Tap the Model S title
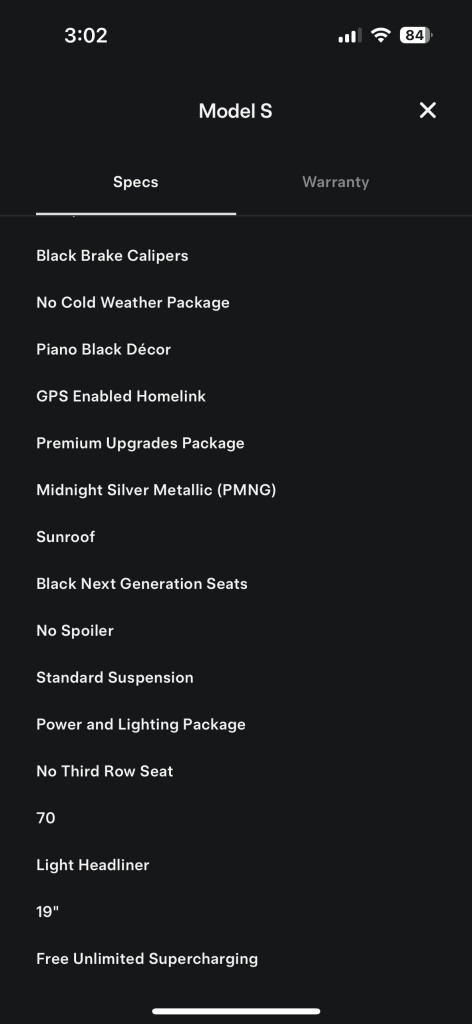Viewport: 472px width, 1024px height. click(x=236, y=111)
